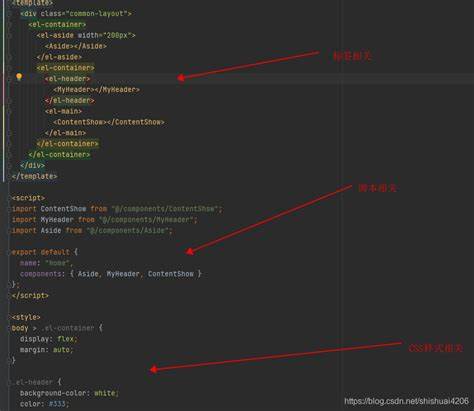Click the "body > .el-container {" selector
The height and width of the screenshot is (411, 474).
[57, 328]
